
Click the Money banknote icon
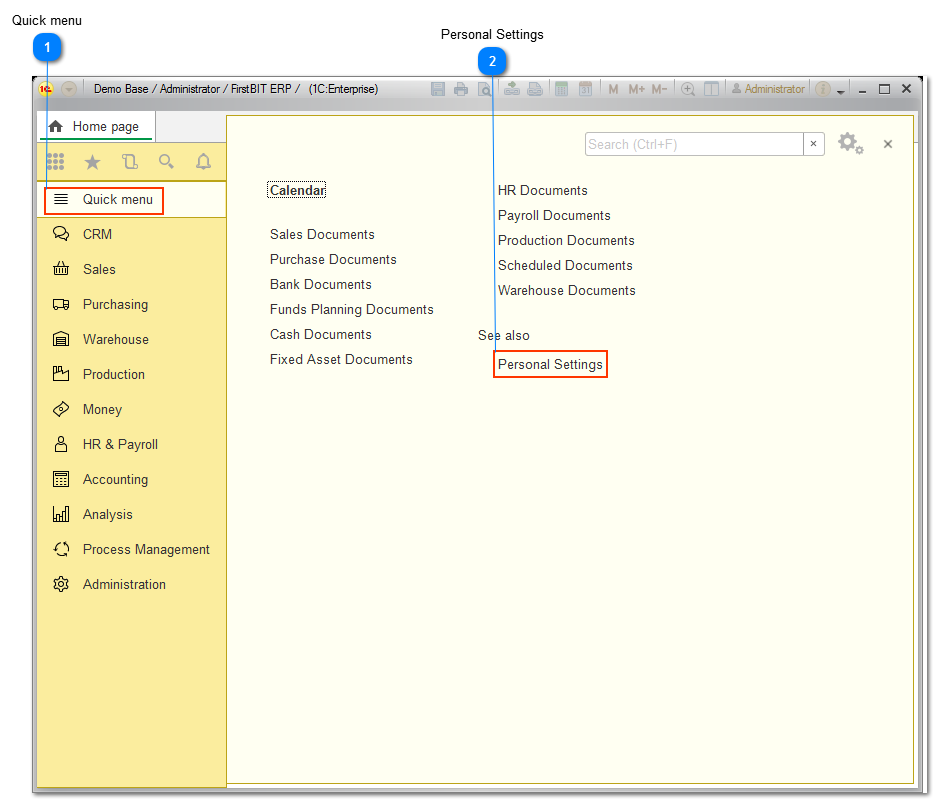(x=61, y=409)
